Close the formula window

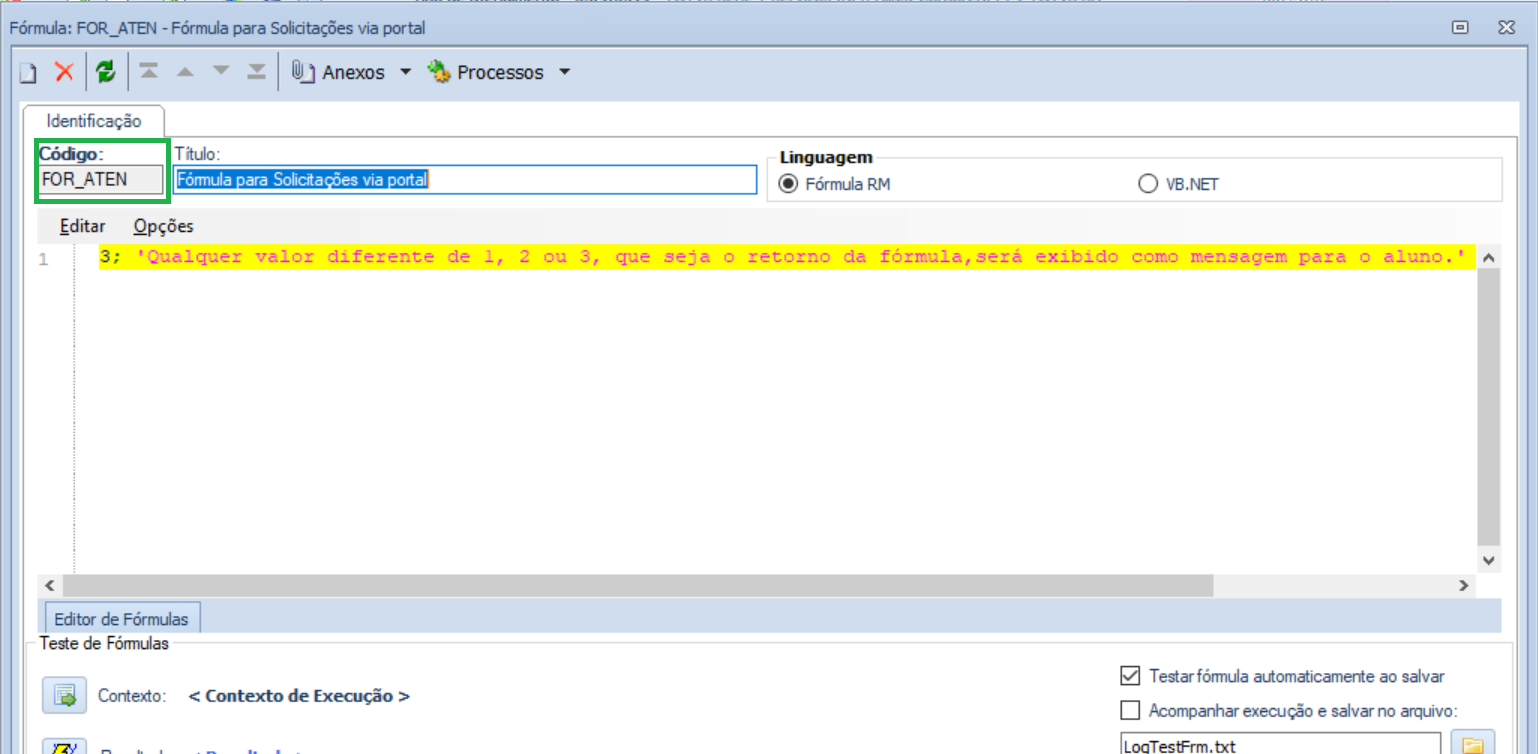point(1505,28)
